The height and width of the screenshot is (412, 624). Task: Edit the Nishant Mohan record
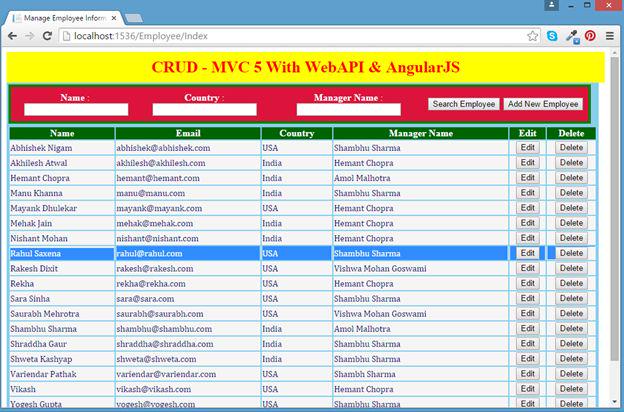pos(528,238)
